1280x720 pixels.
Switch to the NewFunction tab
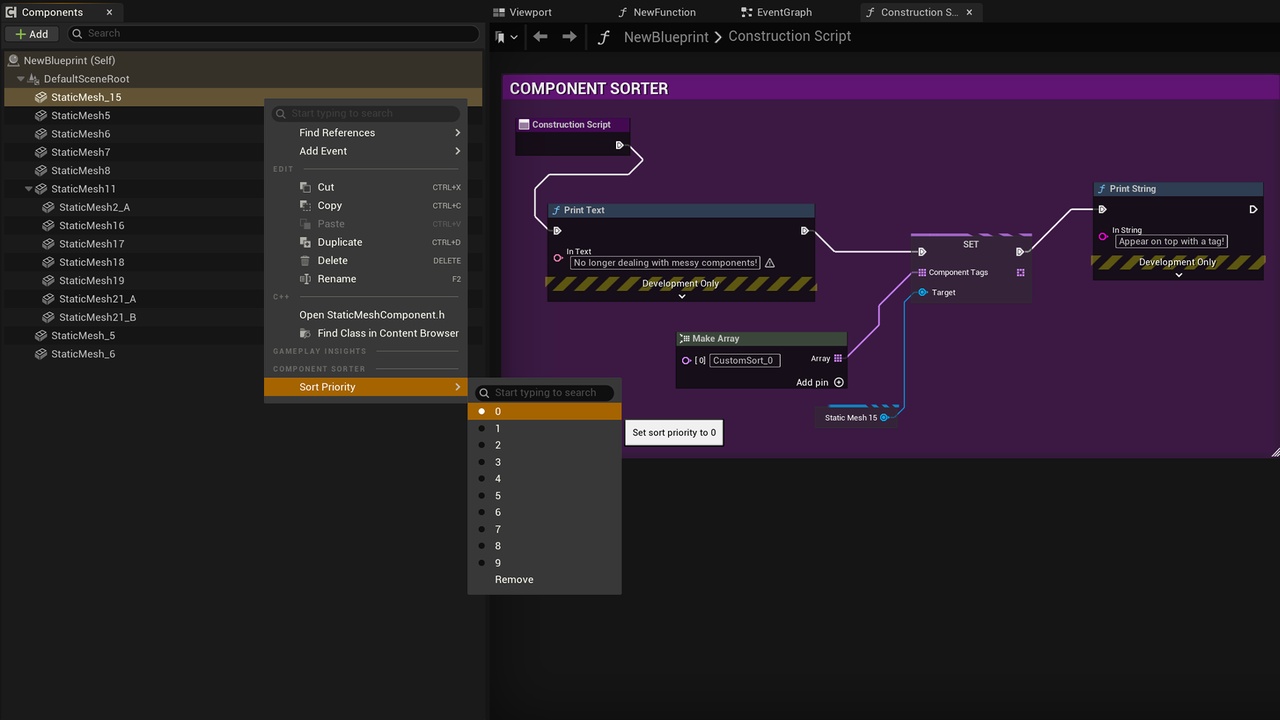coord(655,12)
